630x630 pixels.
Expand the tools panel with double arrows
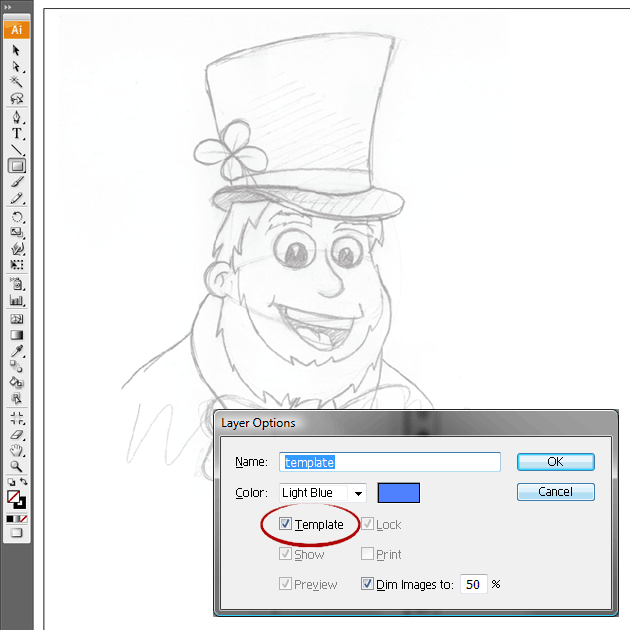click(x=8, y=7)
